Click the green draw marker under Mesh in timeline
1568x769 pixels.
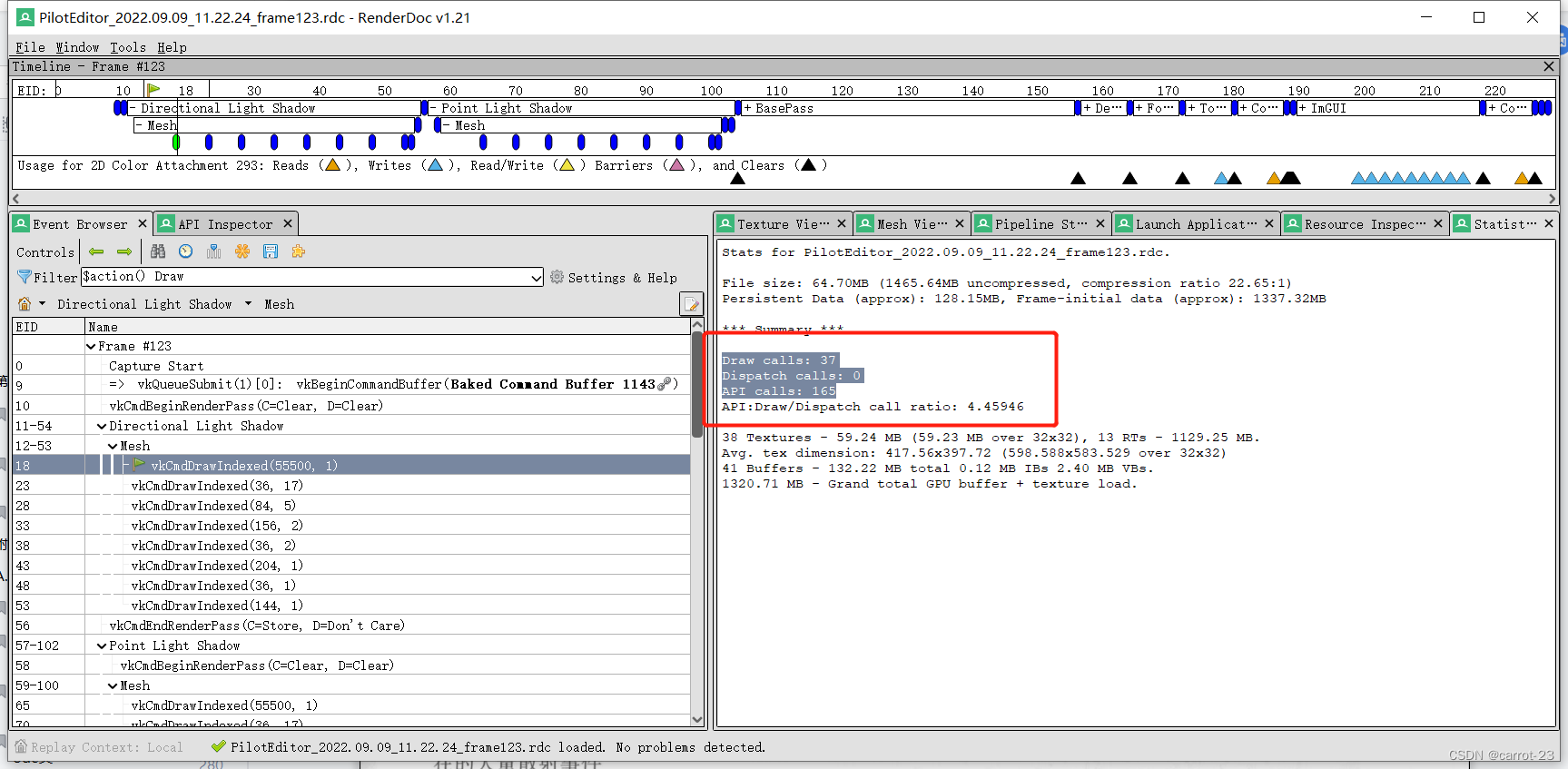pos(176,142)
